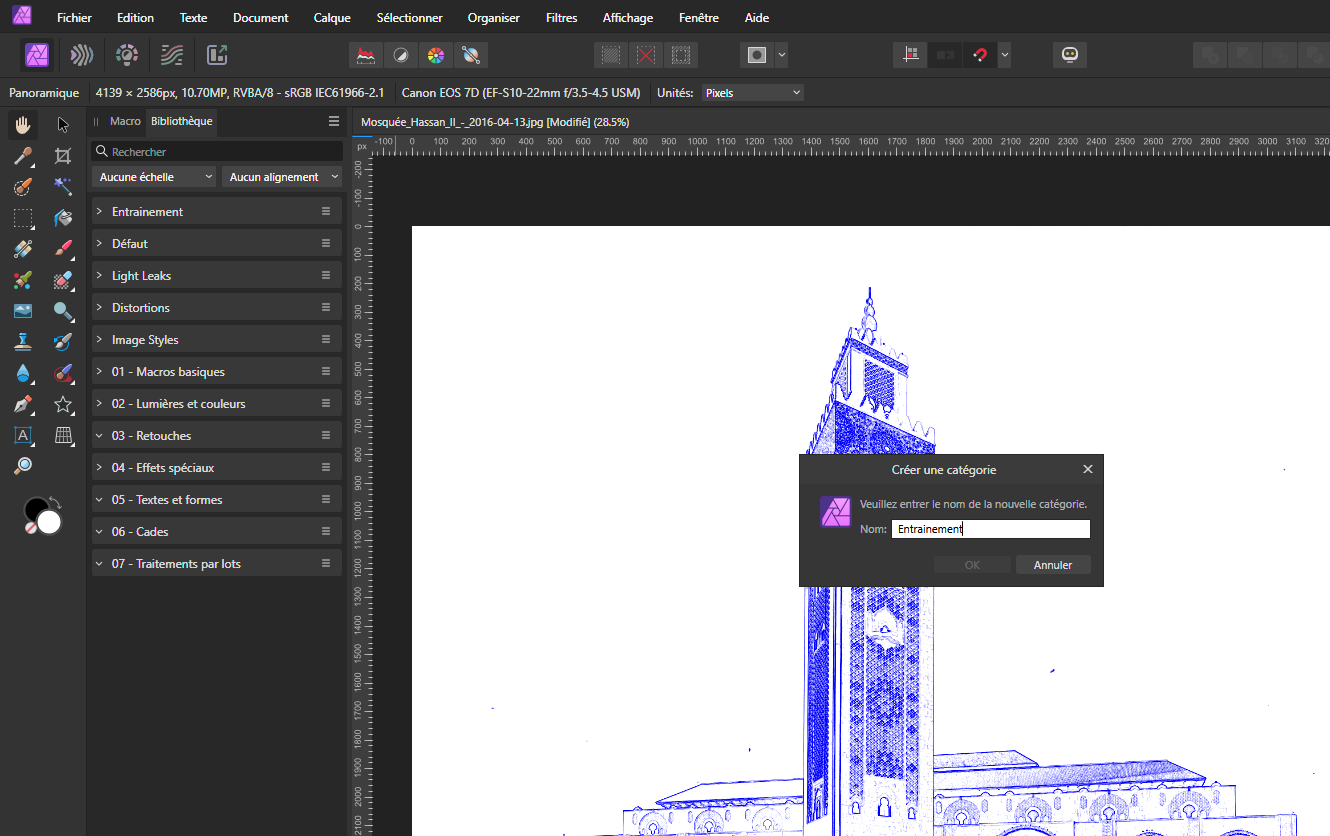
Task: Open the Aucune échelle dropdown
Action: (155, 177)
